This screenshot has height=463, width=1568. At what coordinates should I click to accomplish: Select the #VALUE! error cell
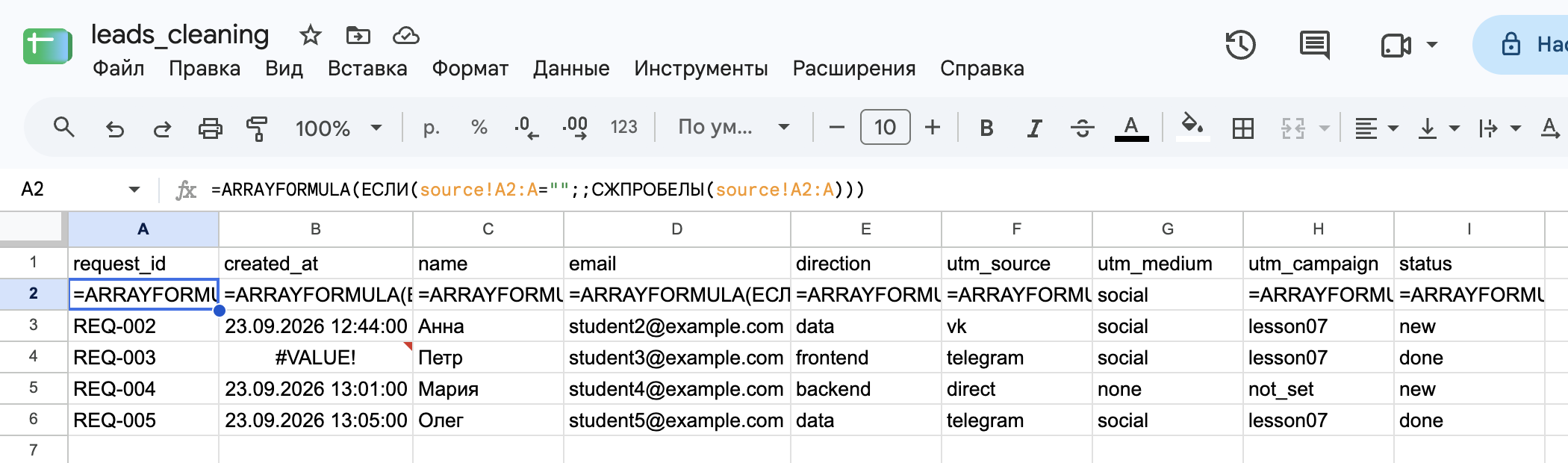click(316, 357)
